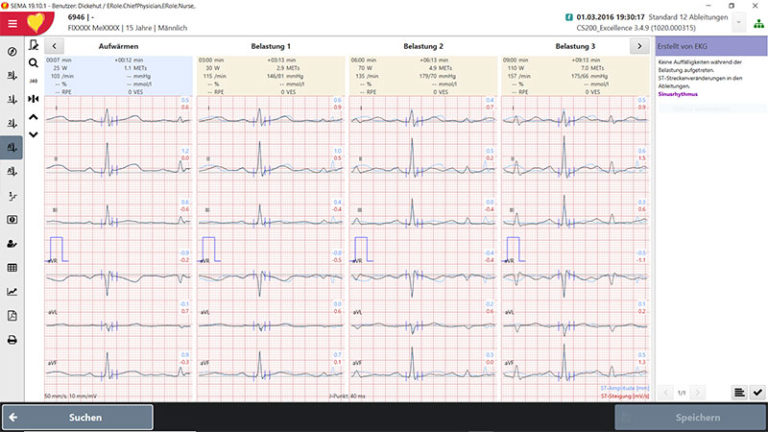Click the down arrow below the up arrow
The image size is (768, 432).
(34, 134)
